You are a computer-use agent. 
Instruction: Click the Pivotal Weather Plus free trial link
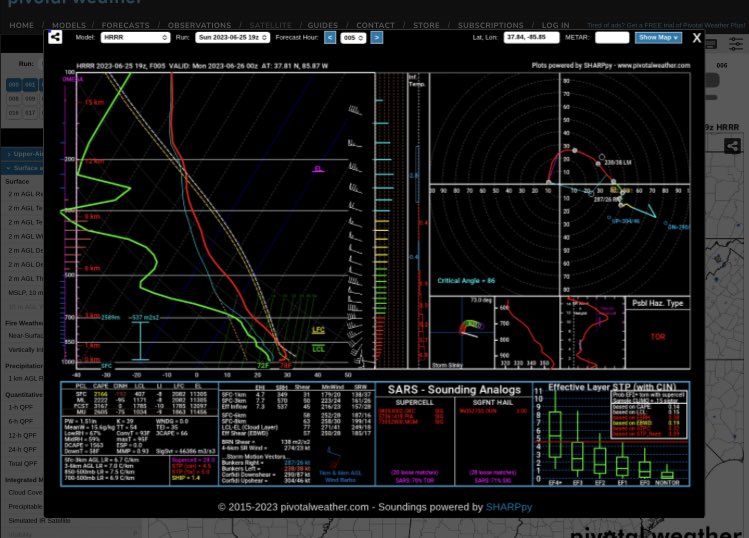[x=665, y=25]
